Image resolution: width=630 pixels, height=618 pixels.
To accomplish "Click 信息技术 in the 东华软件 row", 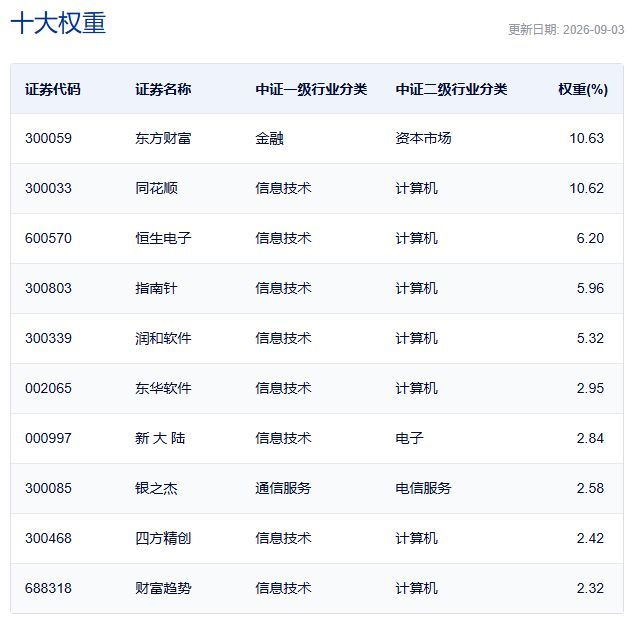I will tap(283, 388).
